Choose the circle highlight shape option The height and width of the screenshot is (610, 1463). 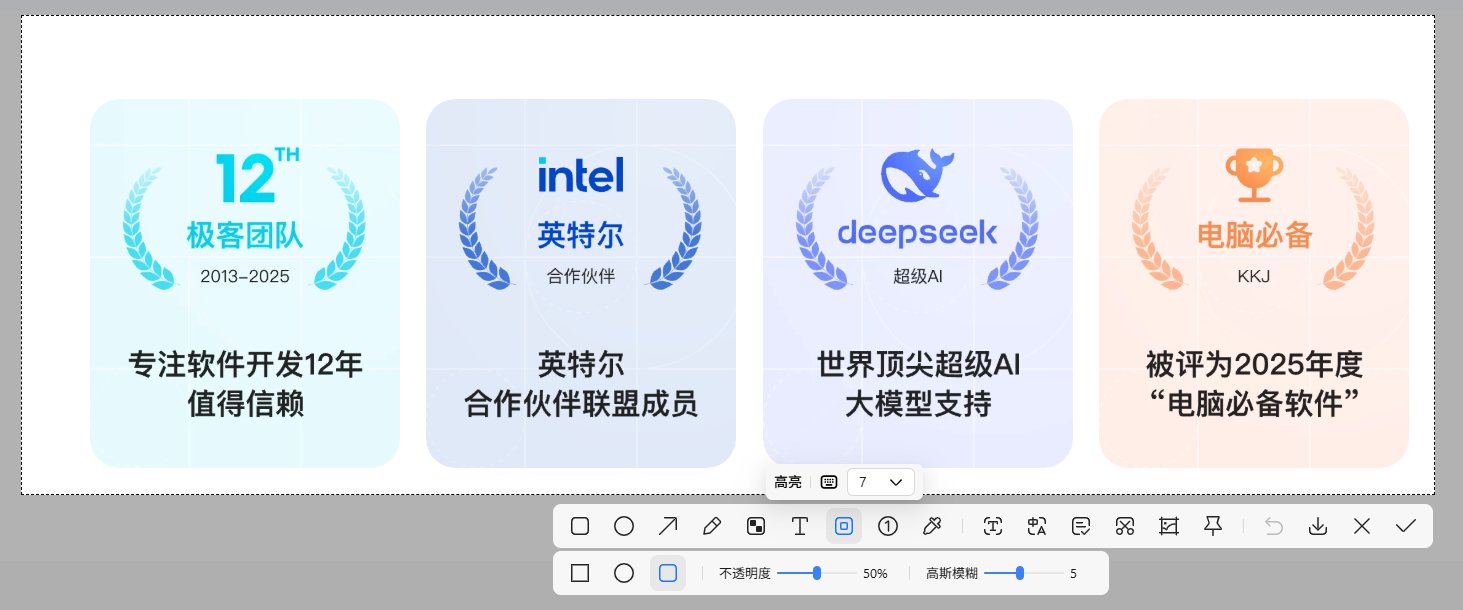pyautogui.click(x=624, y=573)
